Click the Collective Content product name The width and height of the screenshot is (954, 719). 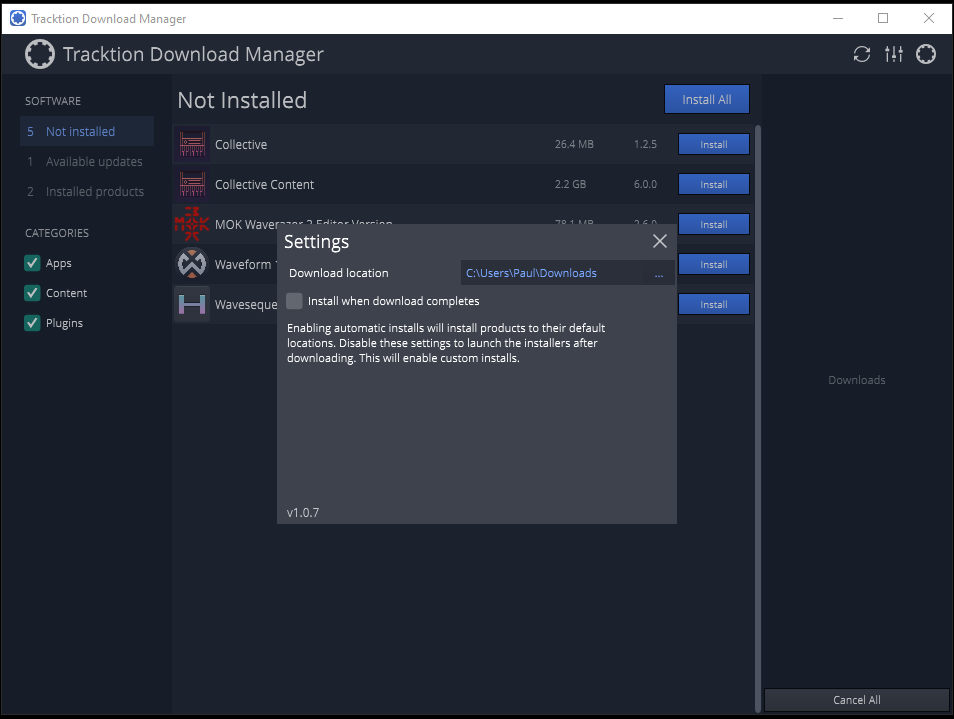(265, 184)
